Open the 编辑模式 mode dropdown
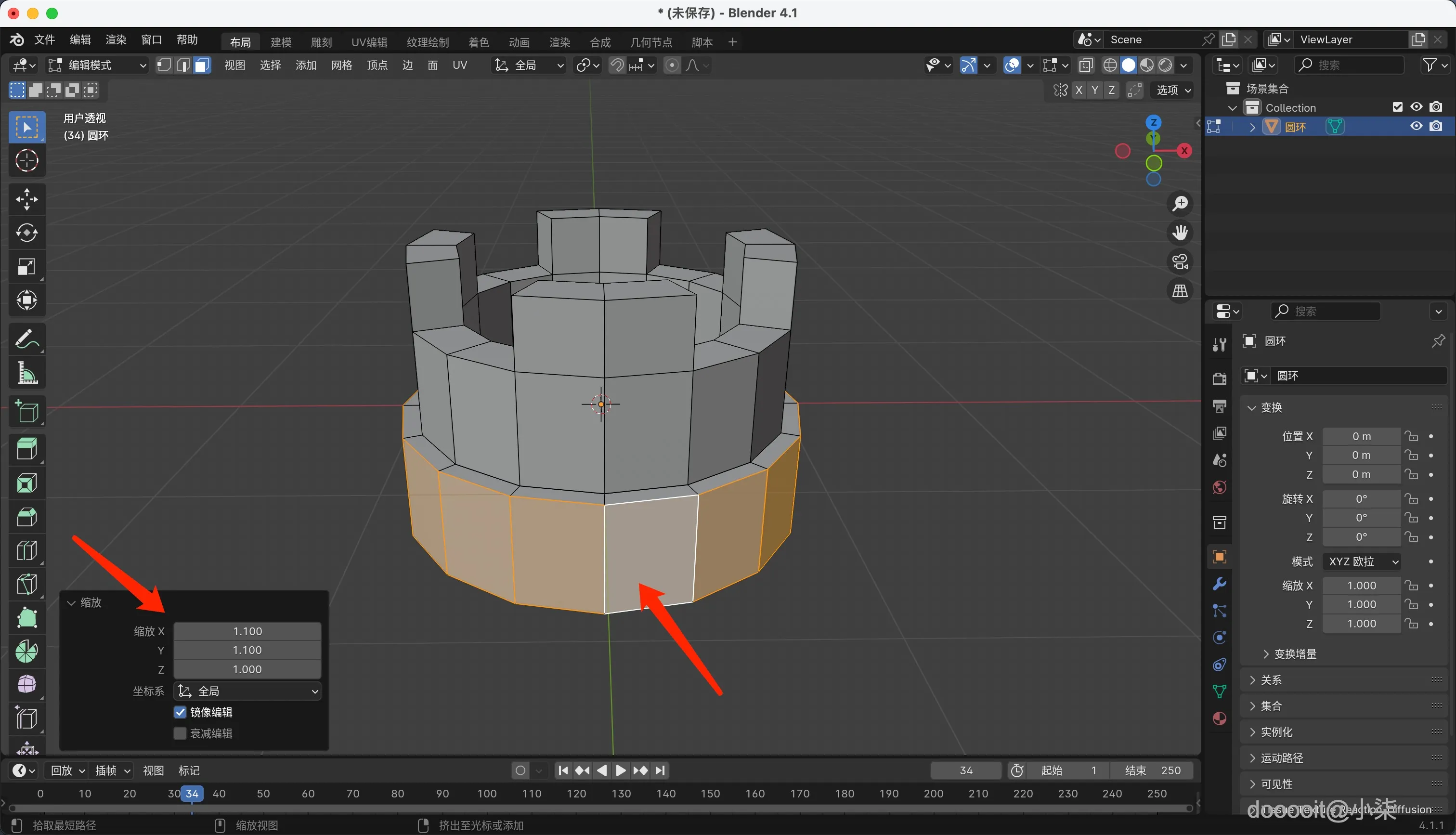1456x835 pixels. pyautogui.click(x=97, y=65)
